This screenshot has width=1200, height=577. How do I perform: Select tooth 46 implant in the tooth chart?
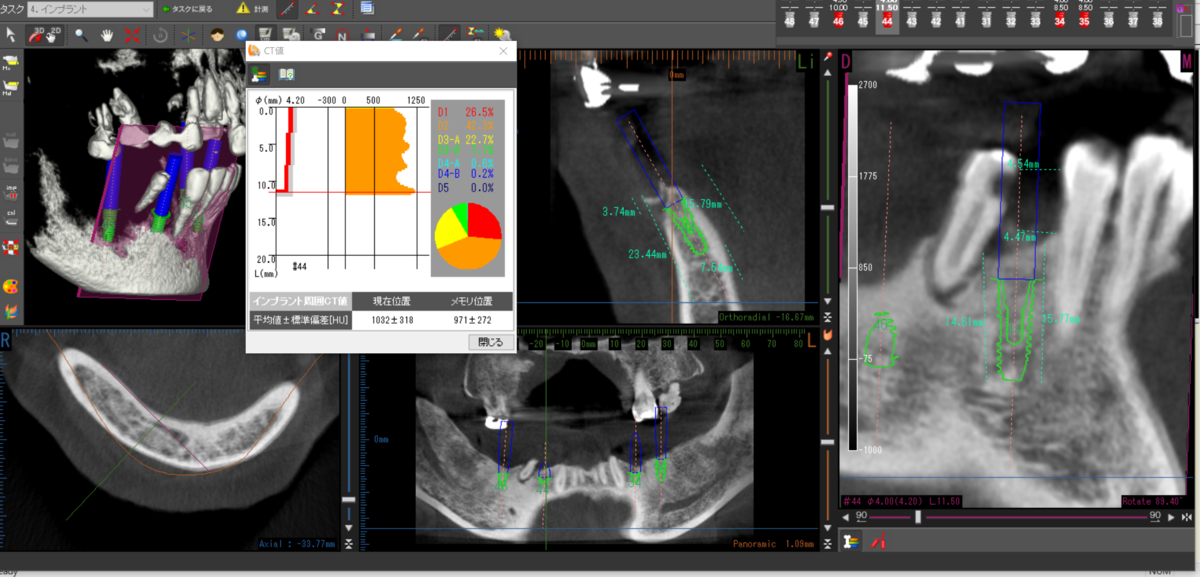click(x=838, y=20)
